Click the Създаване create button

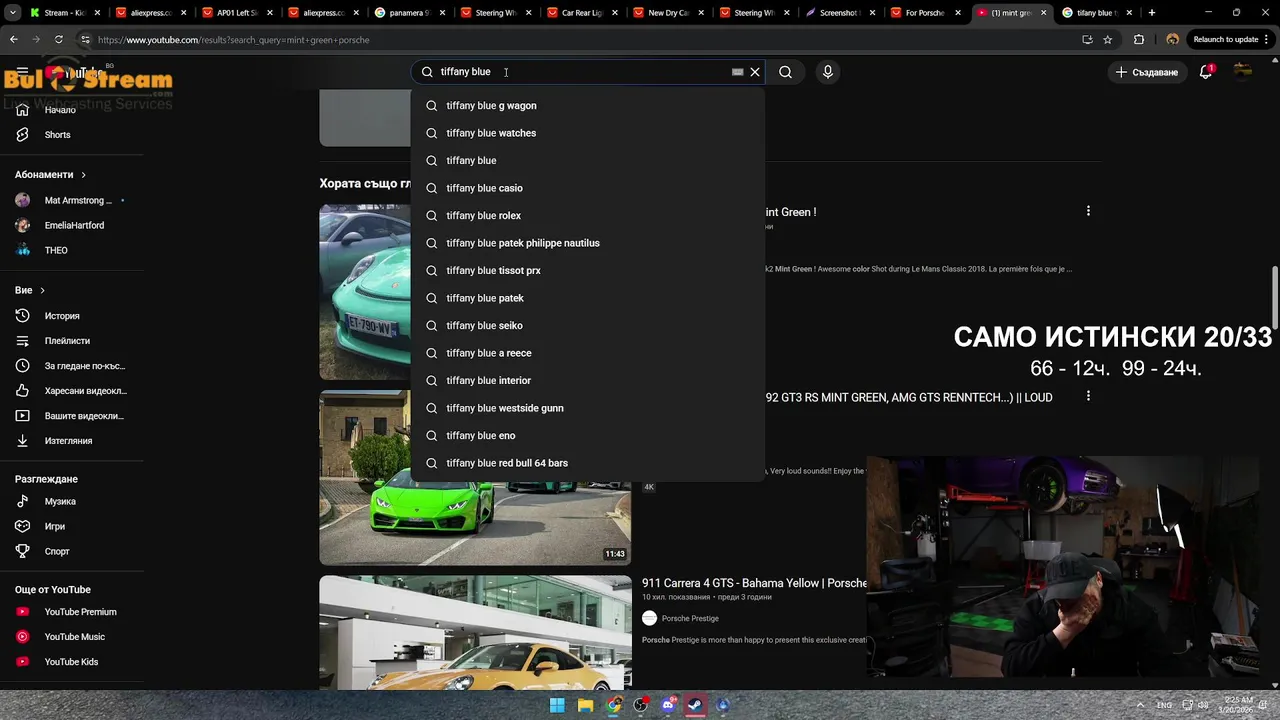[x=1147, y=72]
